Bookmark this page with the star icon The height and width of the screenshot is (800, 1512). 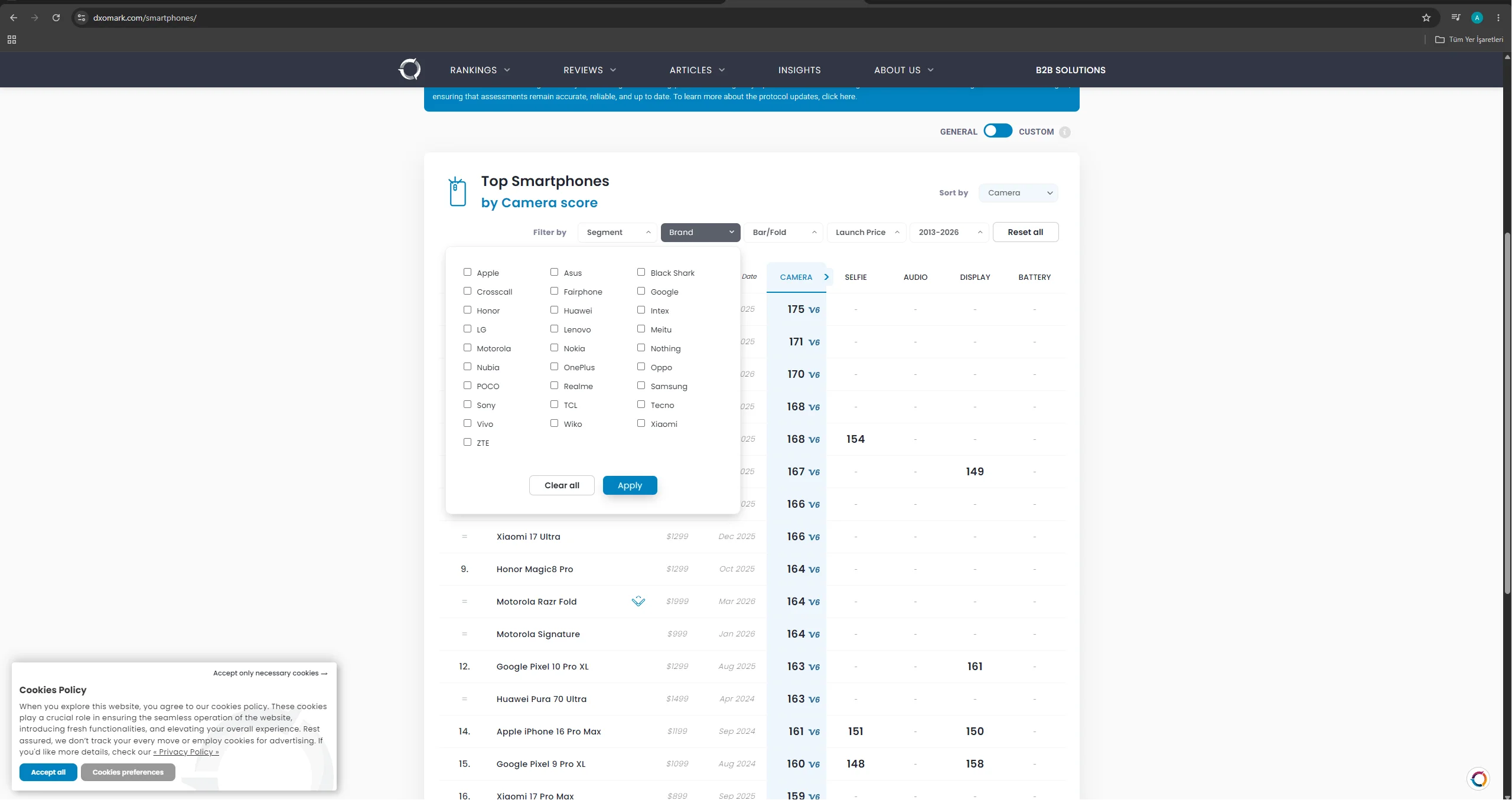[1426, 18]
